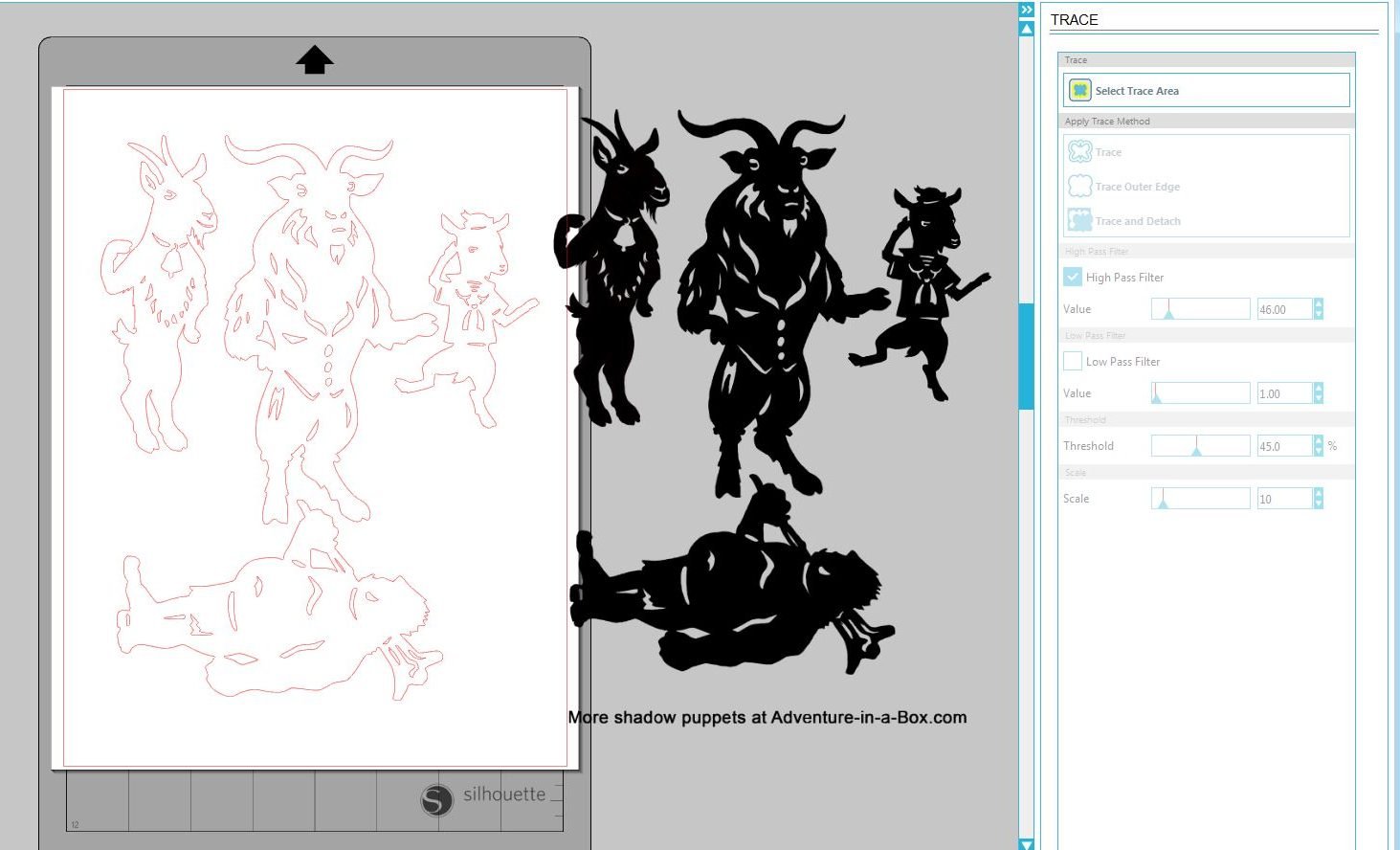Viewport: 1400px width, 850px height.
Task: Decrease the Threshold value with the stepper
Action: click(1319, 451)
